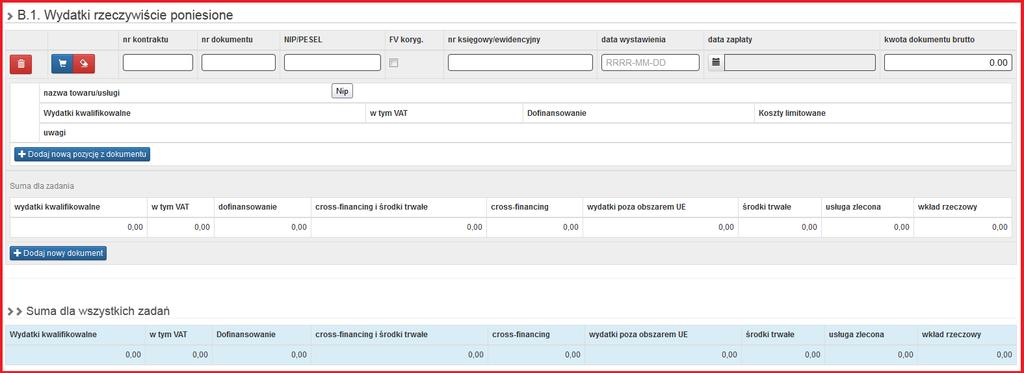1024x373 pixels.
Task: Click Wydatki kwalifikowalne header in the blue summary table
Action: 54,334
